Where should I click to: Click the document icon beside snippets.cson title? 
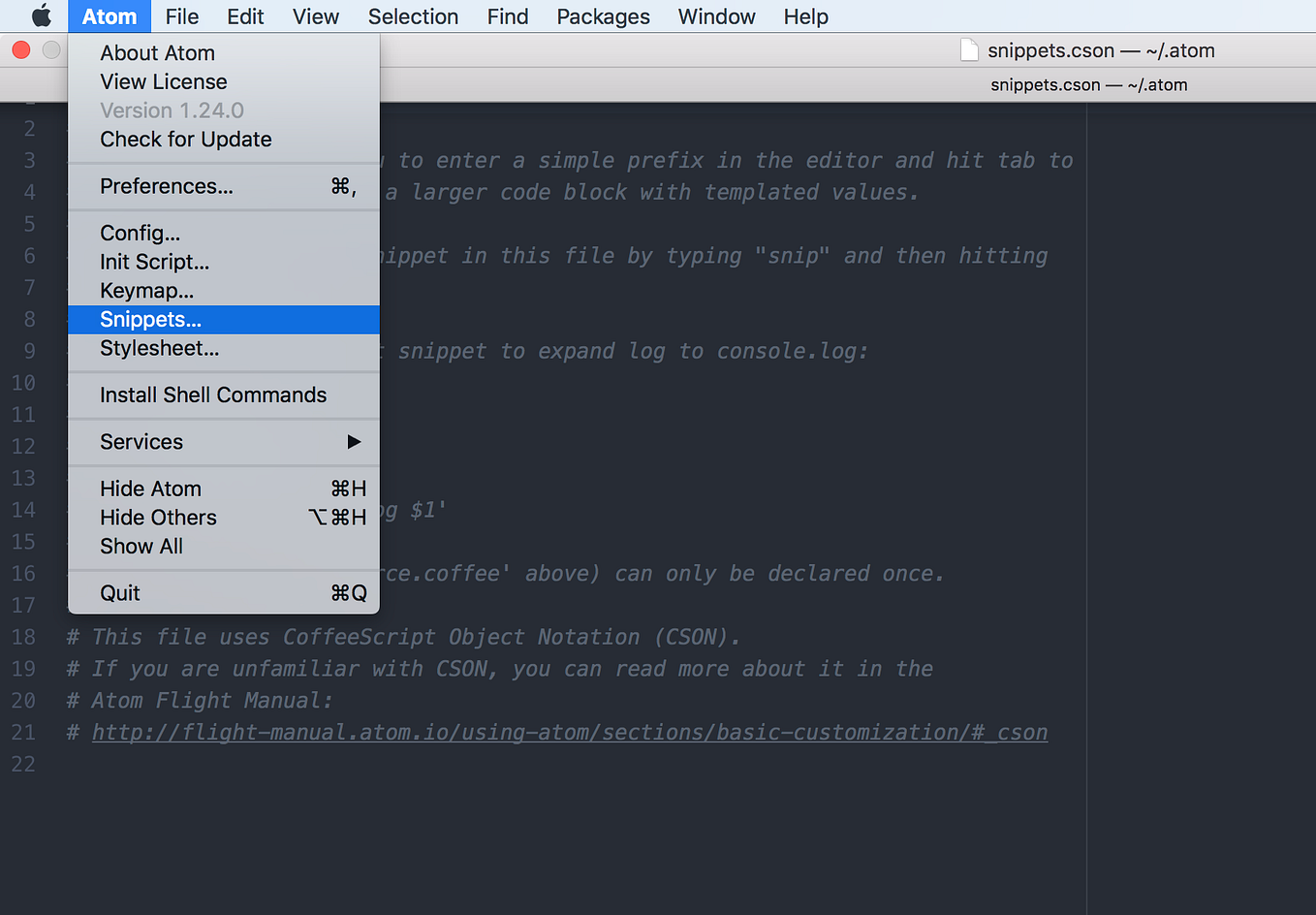[x=968, y=49]
